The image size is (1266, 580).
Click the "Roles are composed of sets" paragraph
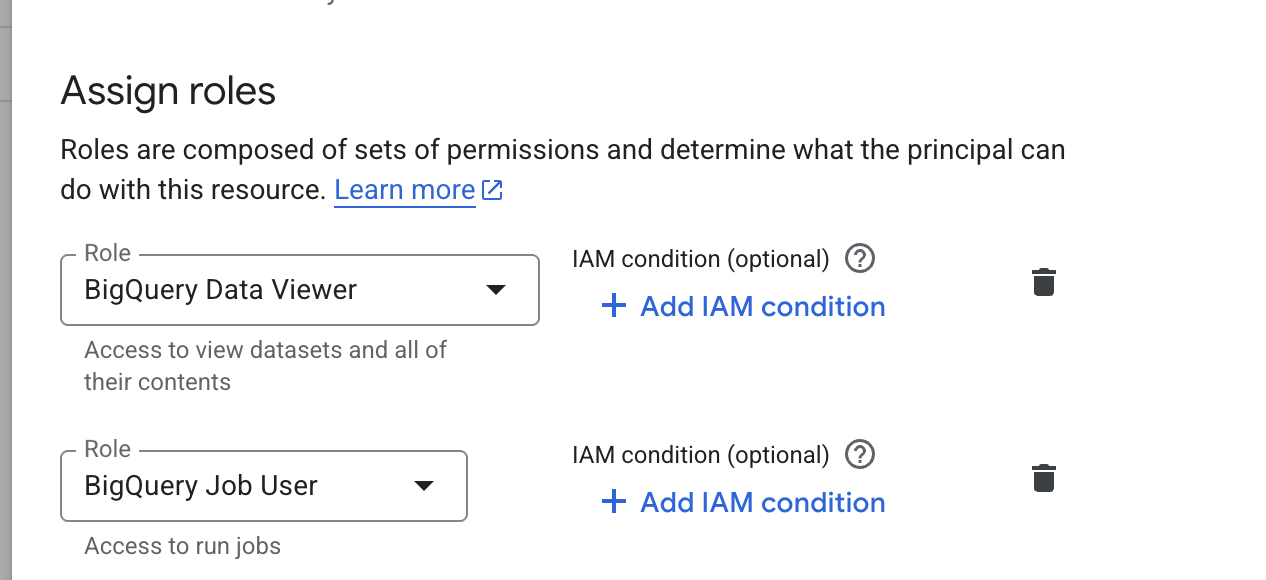(x=562, y=151)
